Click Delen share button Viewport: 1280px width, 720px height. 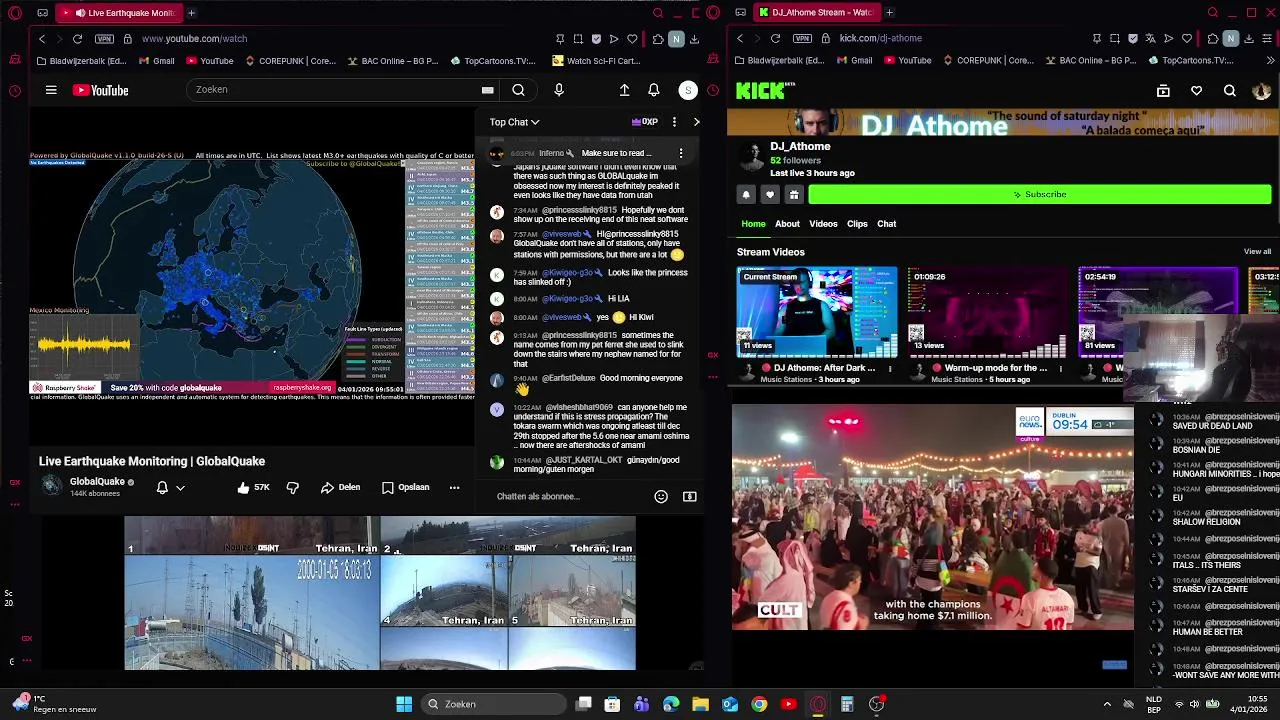pos(341,487)
